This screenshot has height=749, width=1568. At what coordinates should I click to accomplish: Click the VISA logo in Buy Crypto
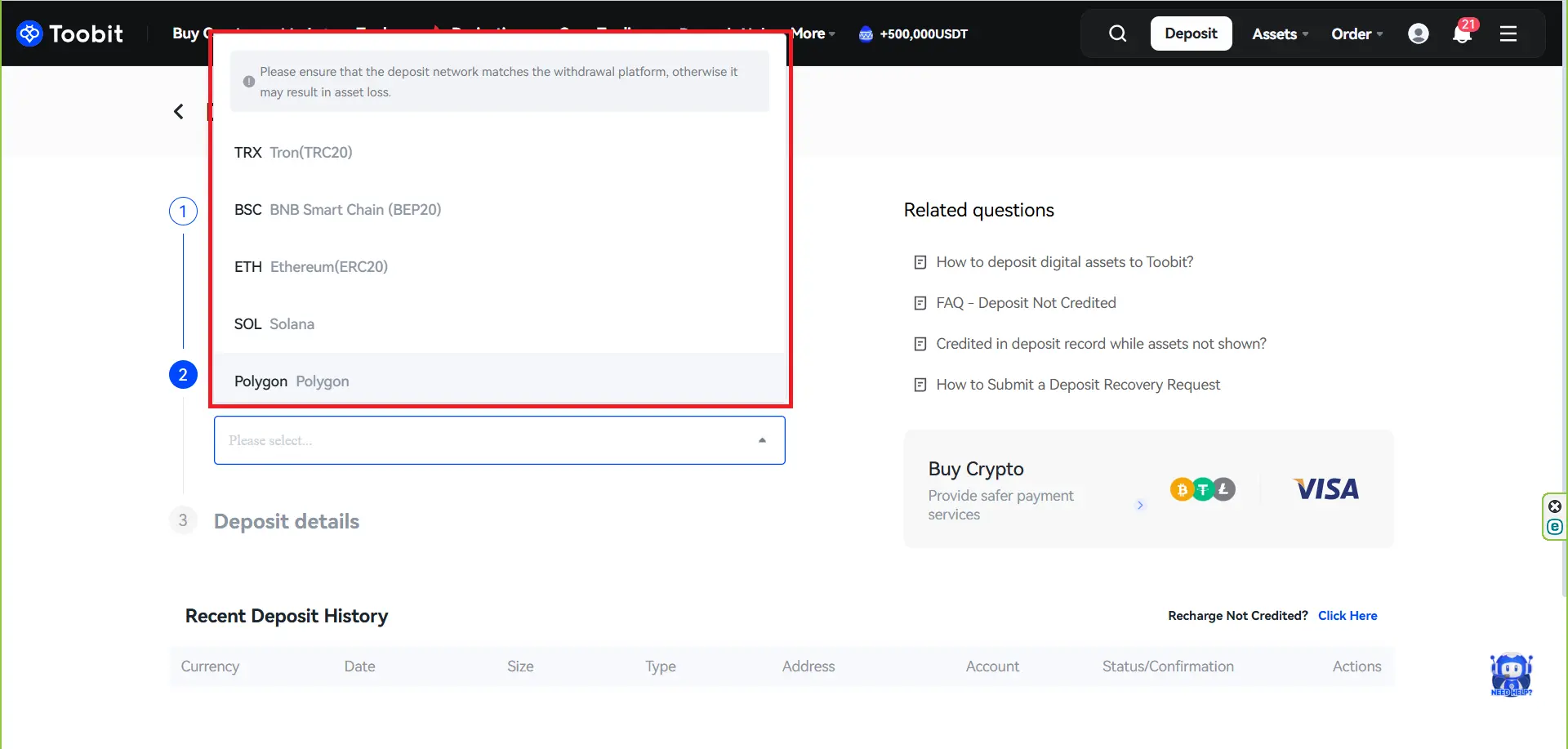(1326, 489)
